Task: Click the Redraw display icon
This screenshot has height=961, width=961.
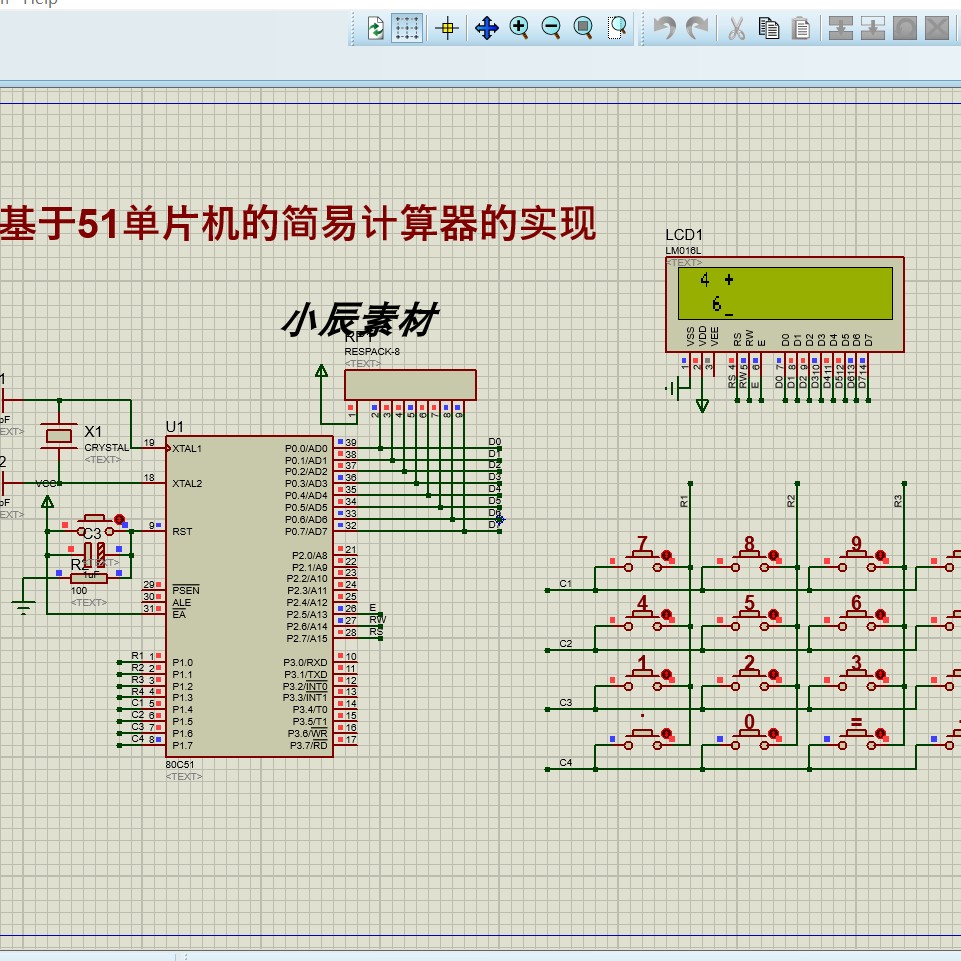Action: 375,28
